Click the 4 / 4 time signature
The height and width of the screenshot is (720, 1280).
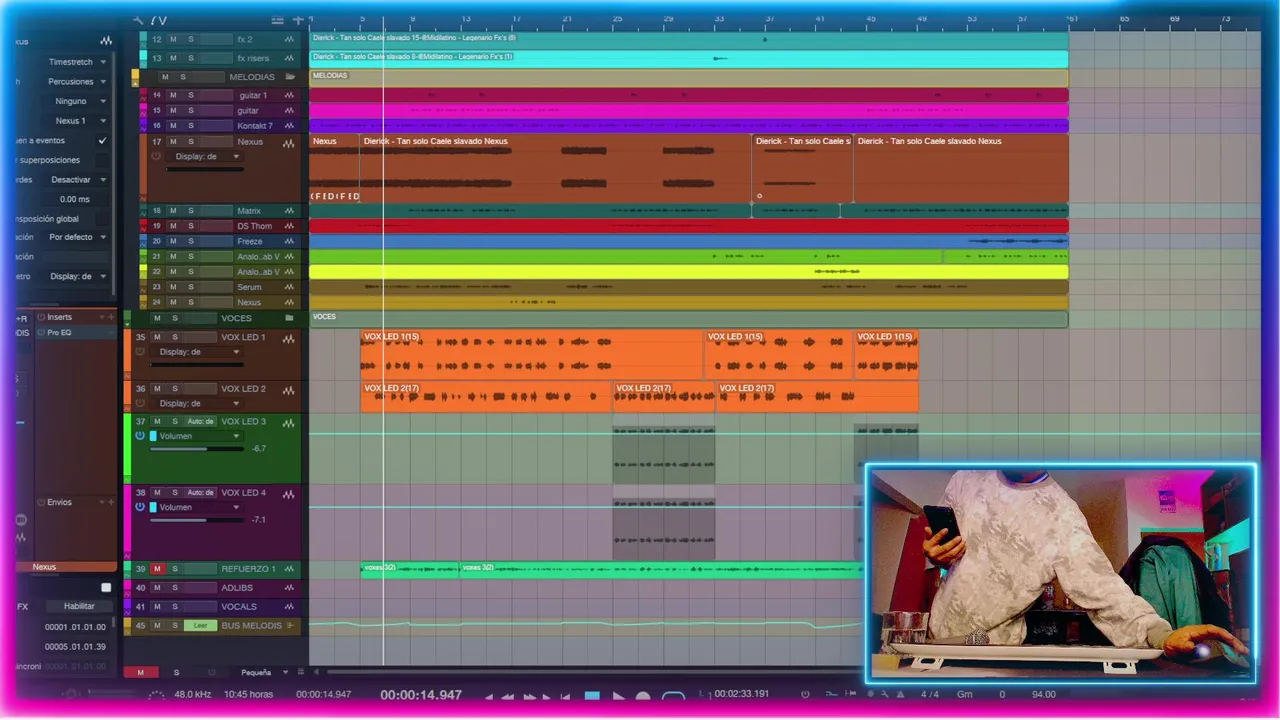[930, 694]
